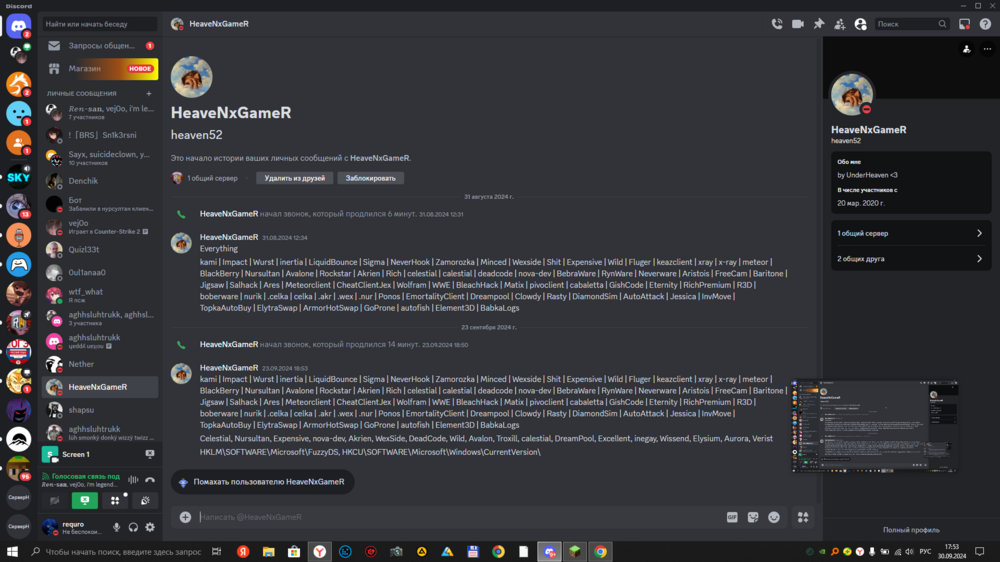
Task: Open emoji picker
Action: pyautogui.click(x=774, y=517)
